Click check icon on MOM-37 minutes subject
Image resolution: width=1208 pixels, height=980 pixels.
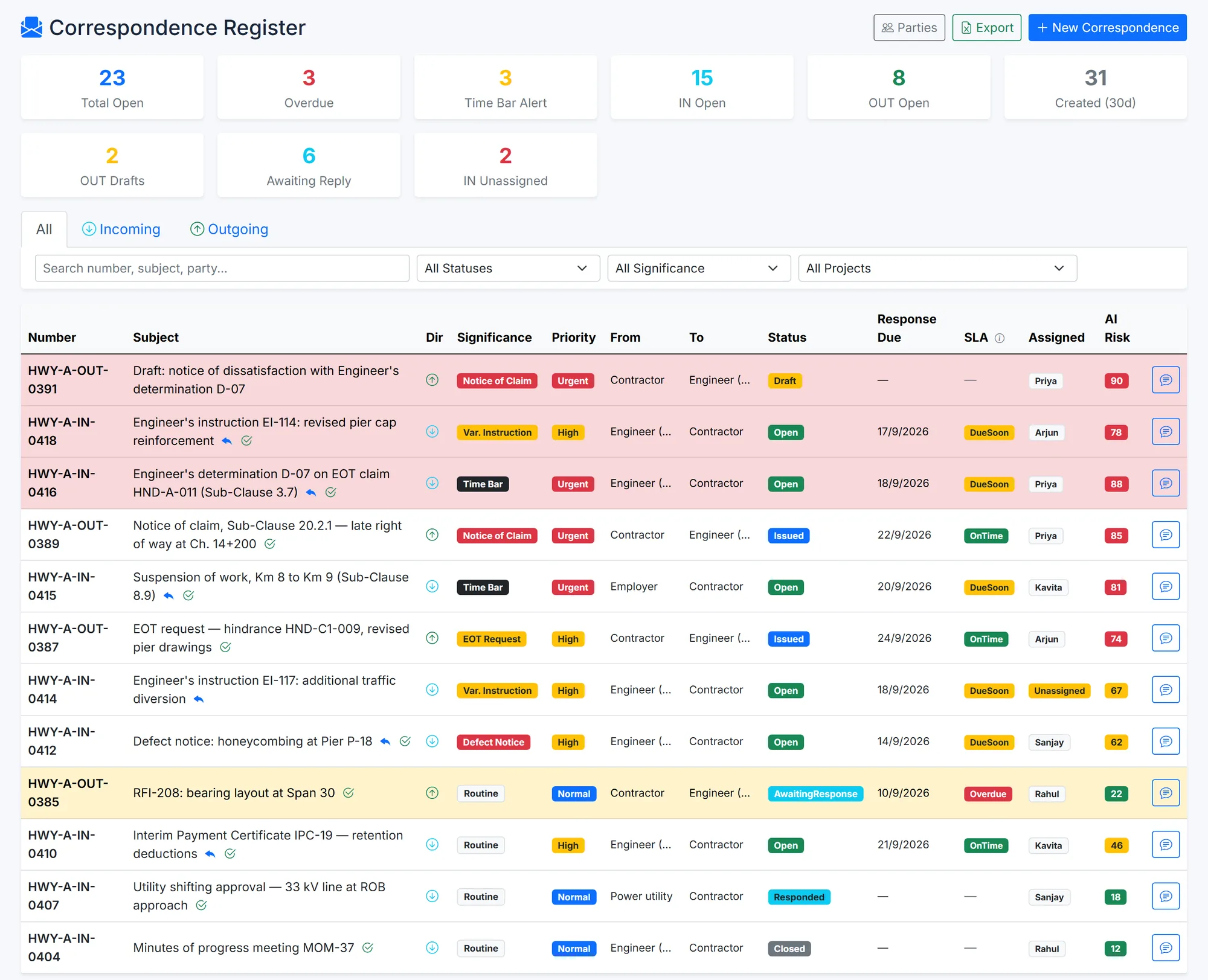coord(368,948)
